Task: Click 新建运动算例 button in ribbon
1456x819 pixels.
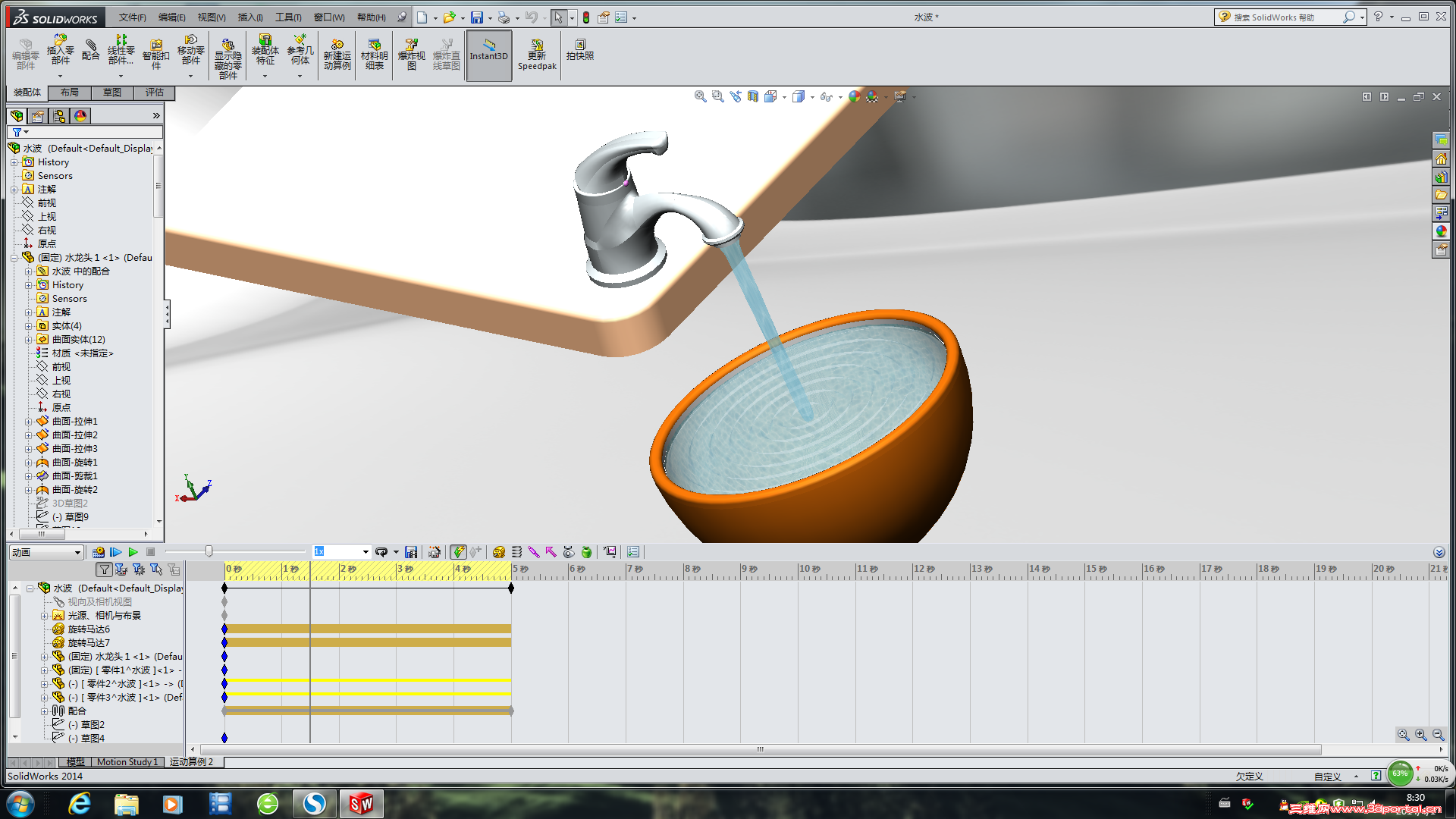Action: tap(337, 55)
